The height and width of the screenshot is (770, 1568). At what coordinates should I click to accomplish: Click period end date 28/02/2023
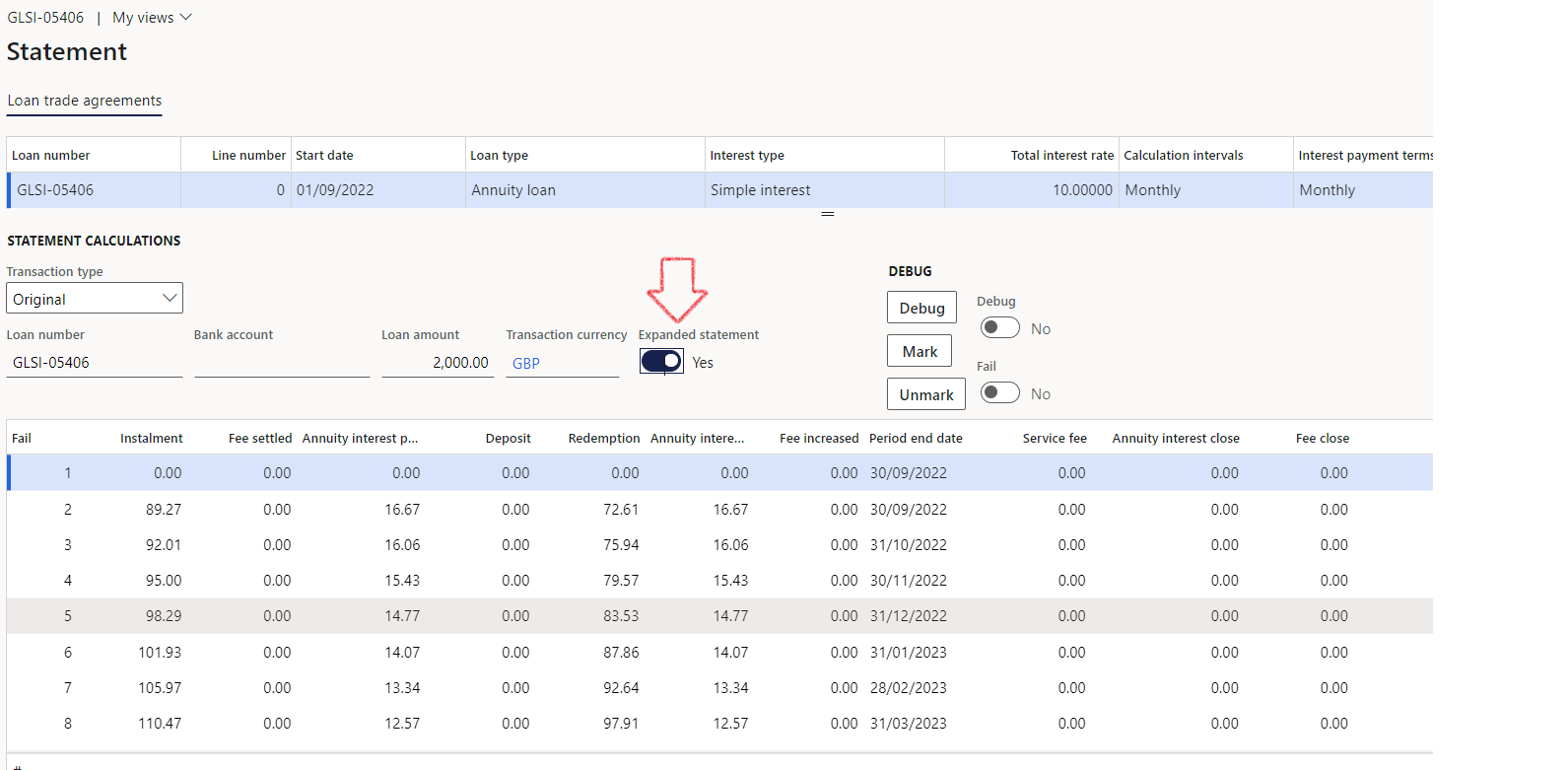908,688
